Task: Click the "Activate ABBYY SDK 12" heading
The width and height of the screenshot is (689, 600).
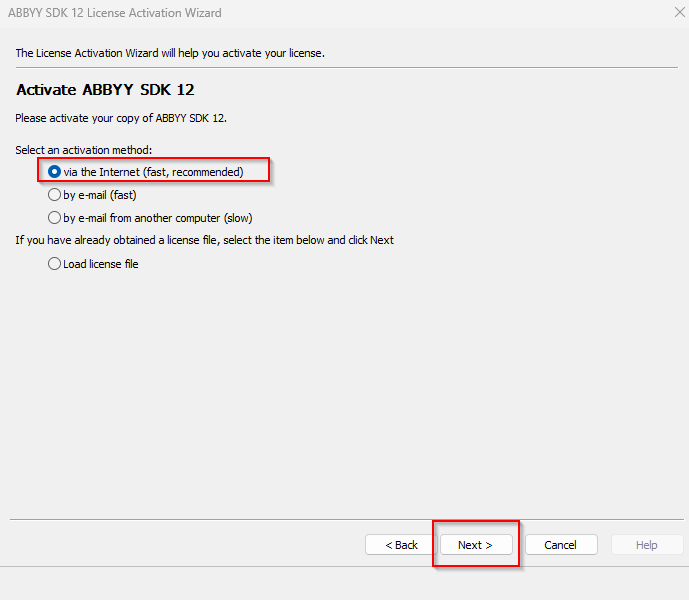Action: 105,90
